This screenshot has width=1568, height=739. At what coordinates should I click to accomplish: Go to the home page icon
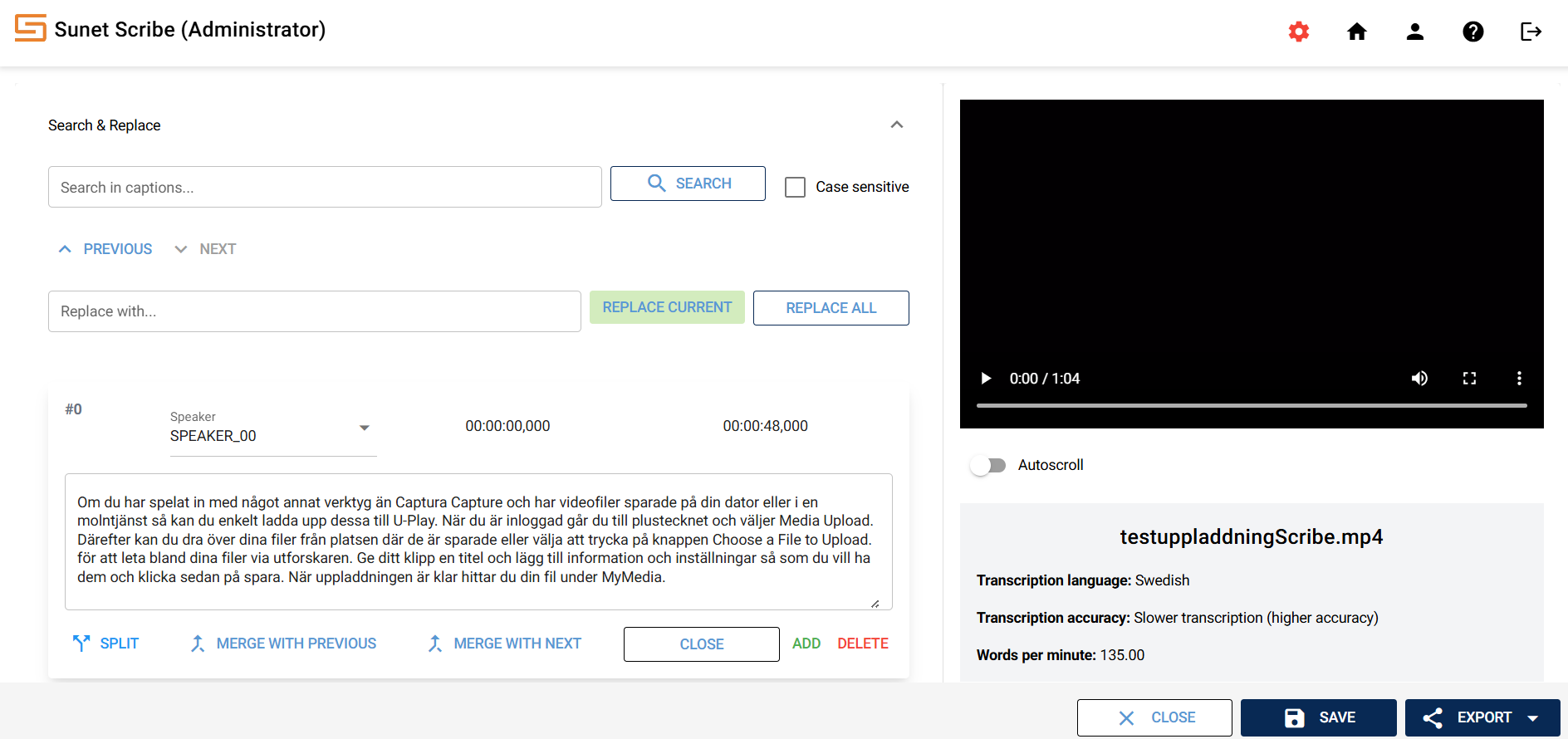point(1356,32)
